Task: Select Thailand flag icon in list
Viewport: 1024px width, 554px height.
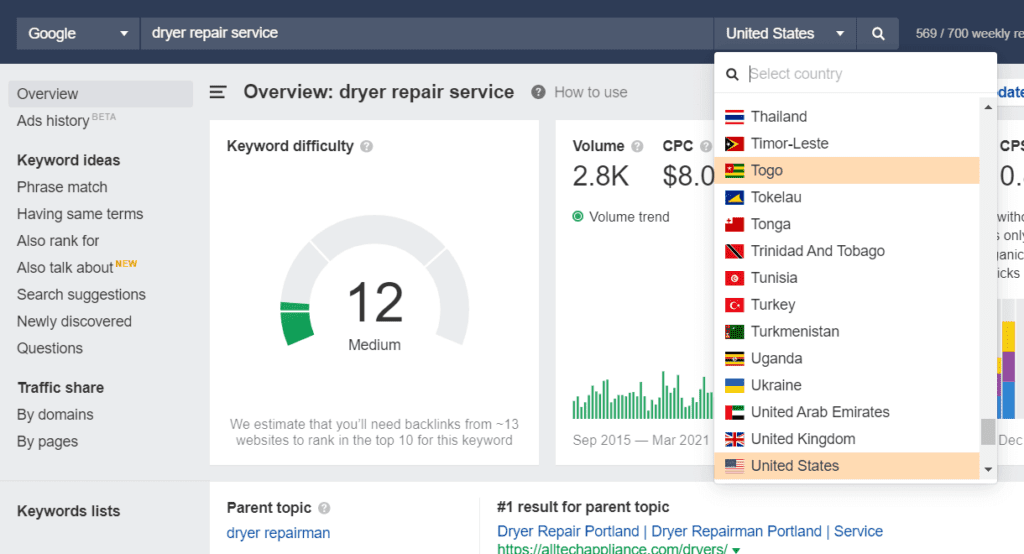Action: click(734, 117)
